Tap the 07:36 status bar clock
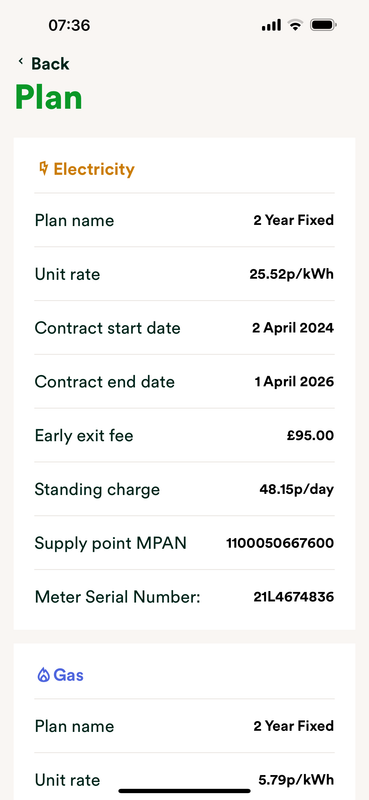 pyautogui.click(x=69, y=25)
